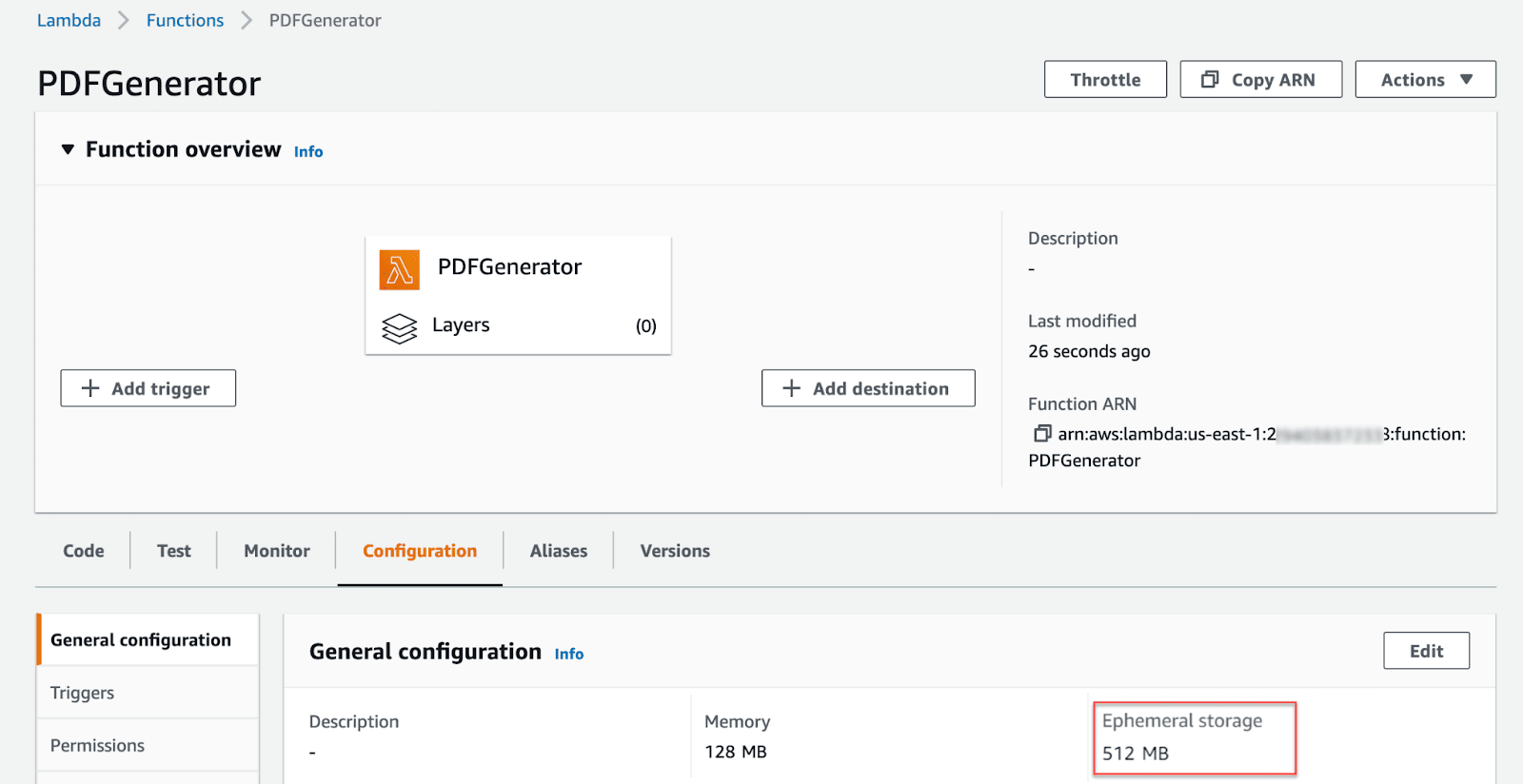
Task: Switch to the Test tab
Action: pos(174,551)
